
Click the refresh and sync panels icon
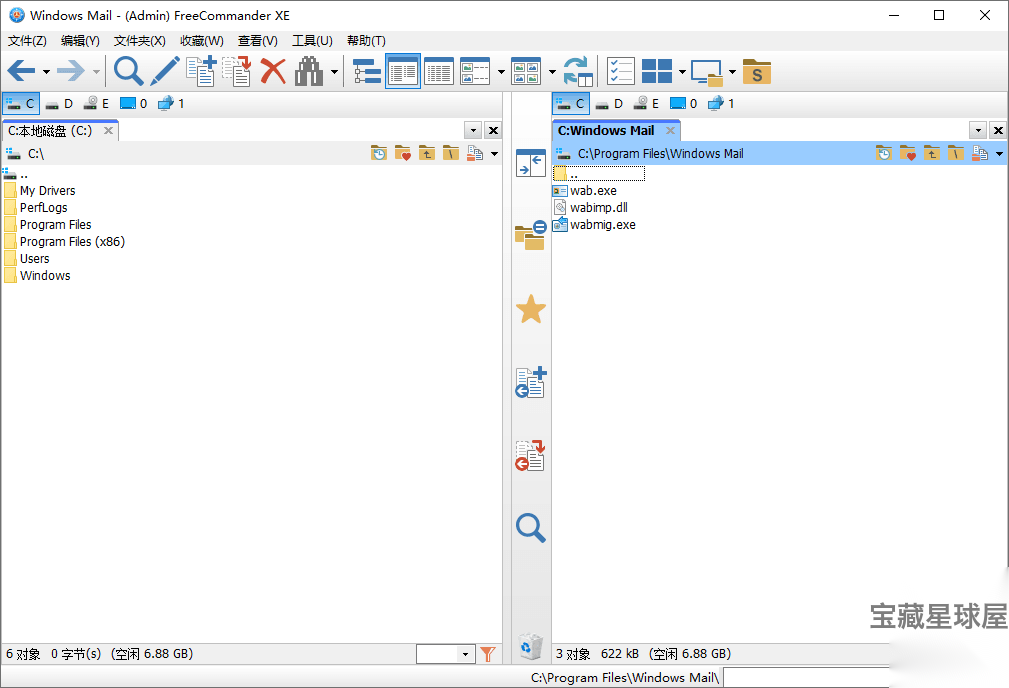click(577, 71)
